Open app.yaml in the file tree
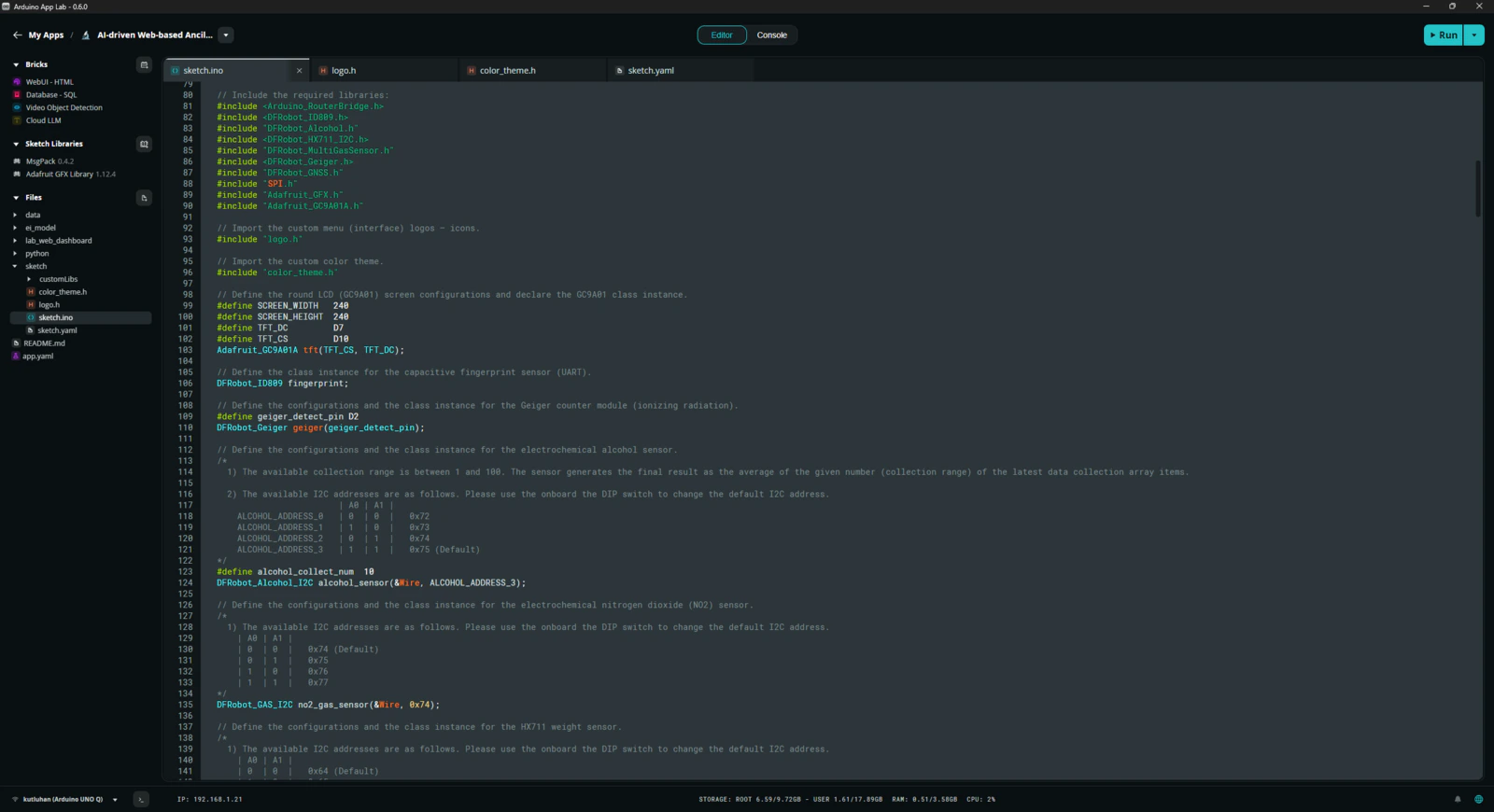This screenshot has width=1494, height=812. 37,357
